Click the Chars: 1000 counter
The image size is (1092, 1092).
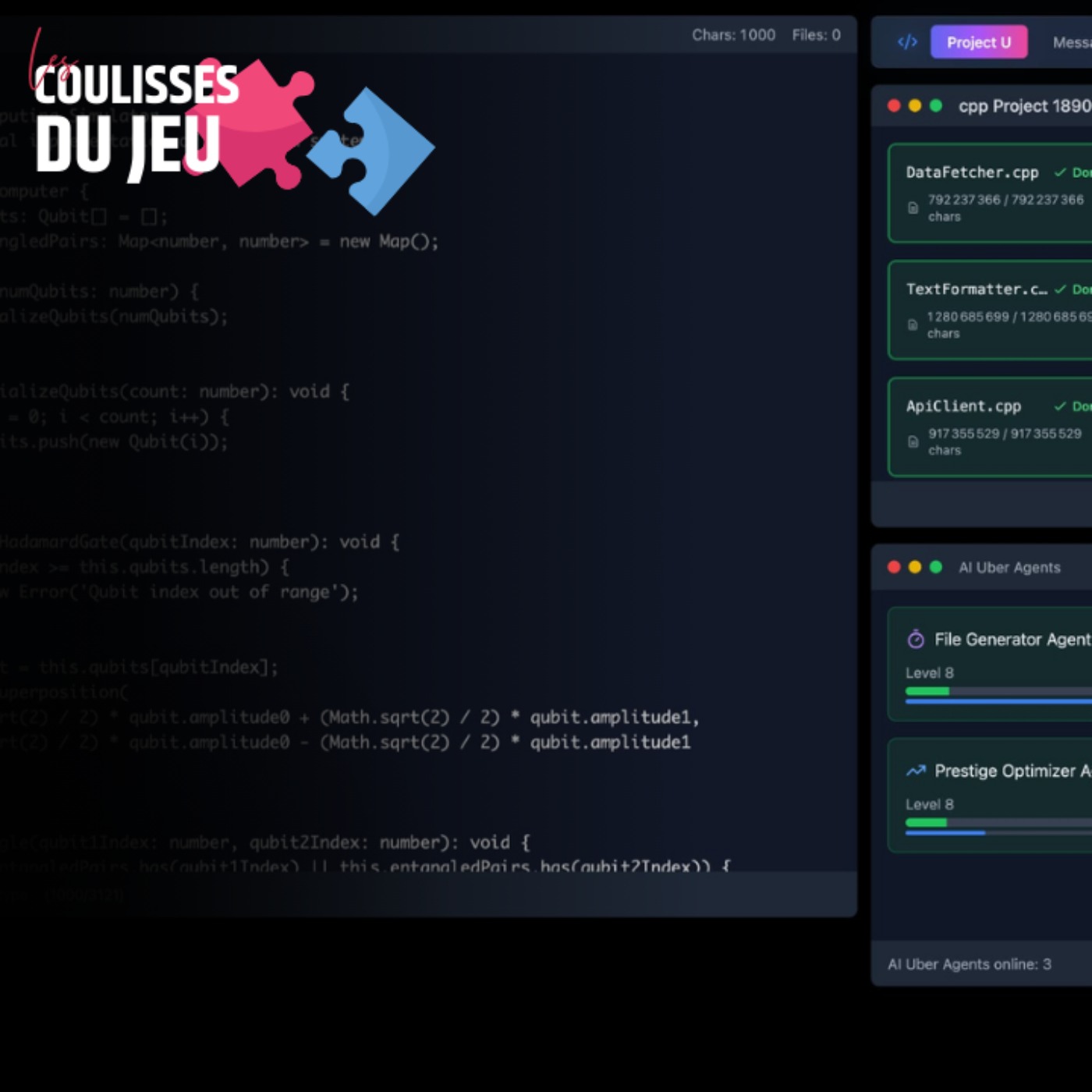(732, 35)
